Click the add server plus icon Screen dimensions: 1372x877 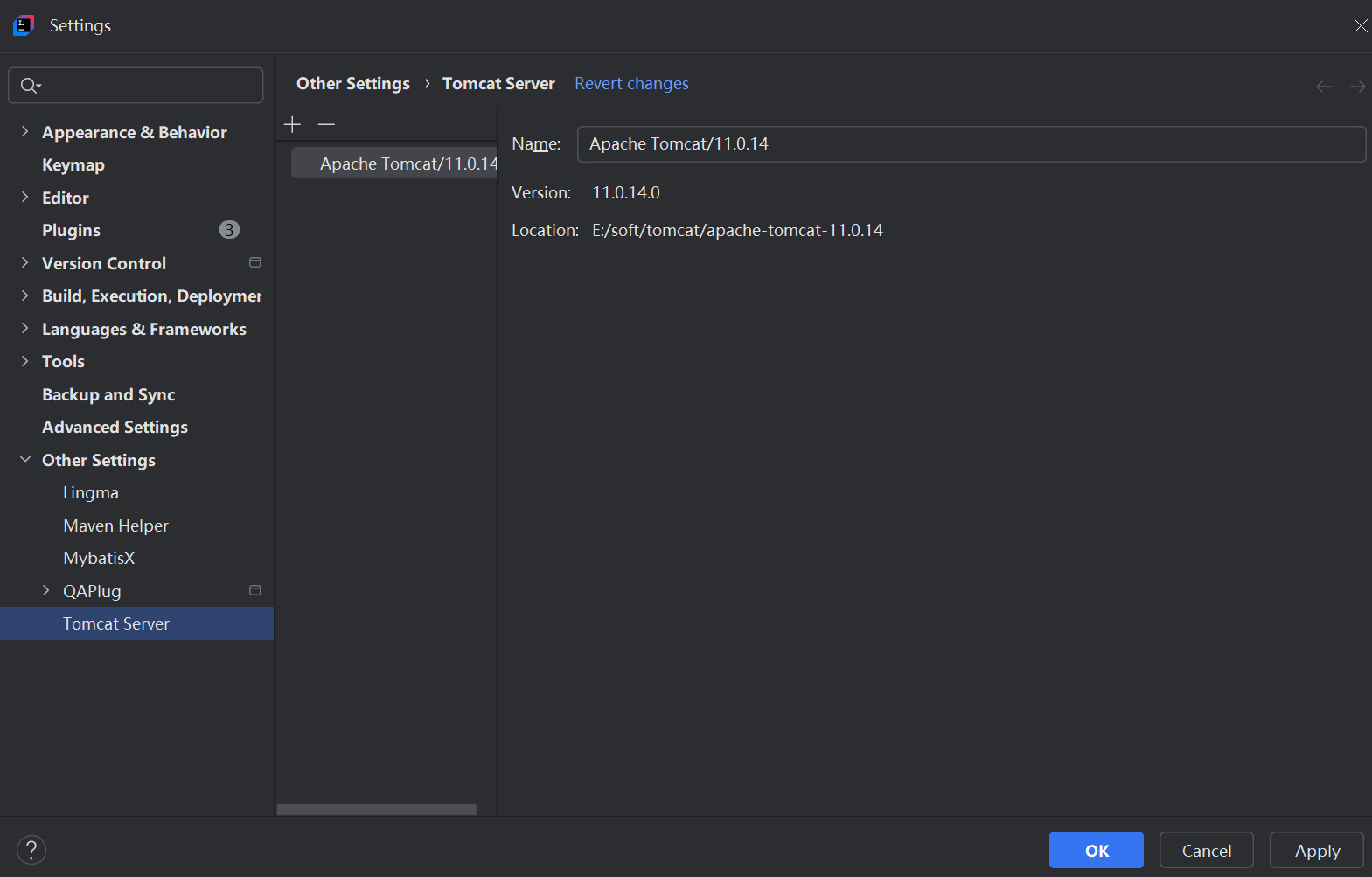[x=292, y=124]
